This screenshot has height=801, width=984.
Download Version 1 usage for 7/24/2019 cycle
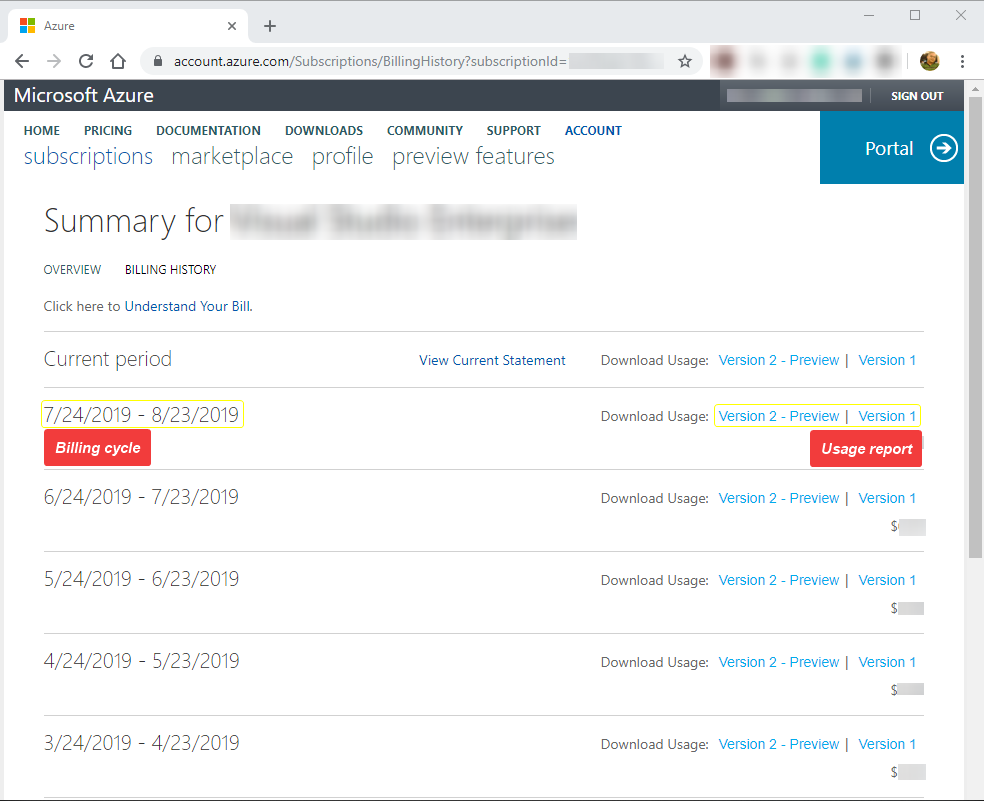coord(887,416)
